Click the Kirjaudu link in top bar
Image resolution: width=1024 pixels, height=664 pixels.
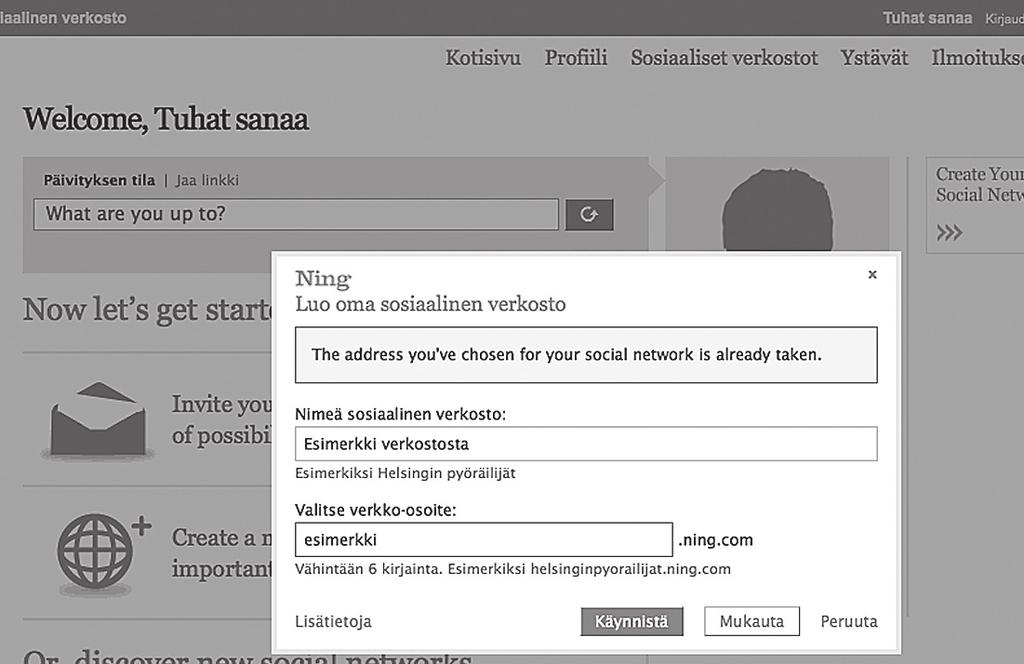coord(1004,19)
